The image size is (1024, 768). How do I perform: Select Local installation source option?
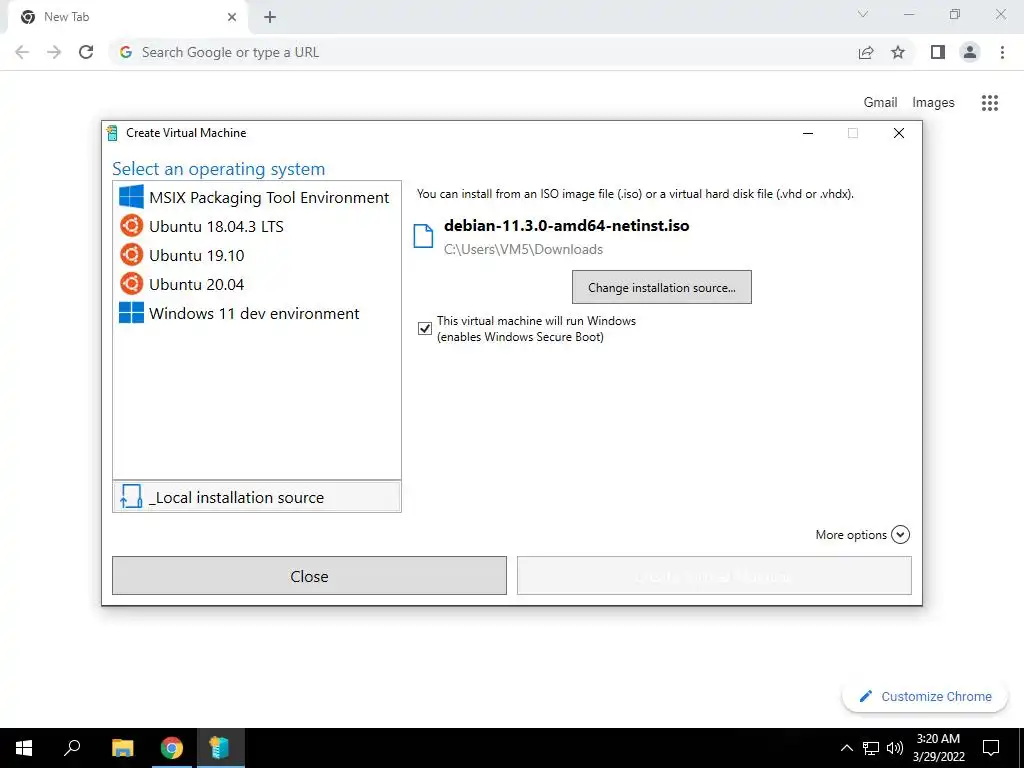click(x=257, y=497)
